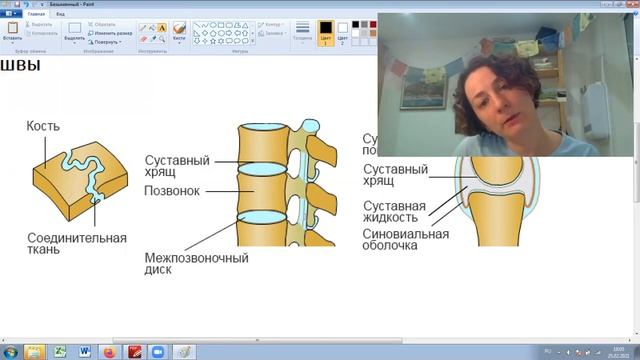The height and width of the screenshot is (360, 640).
Task: Pick the Line shape
Action: click(x=198, y=25)
